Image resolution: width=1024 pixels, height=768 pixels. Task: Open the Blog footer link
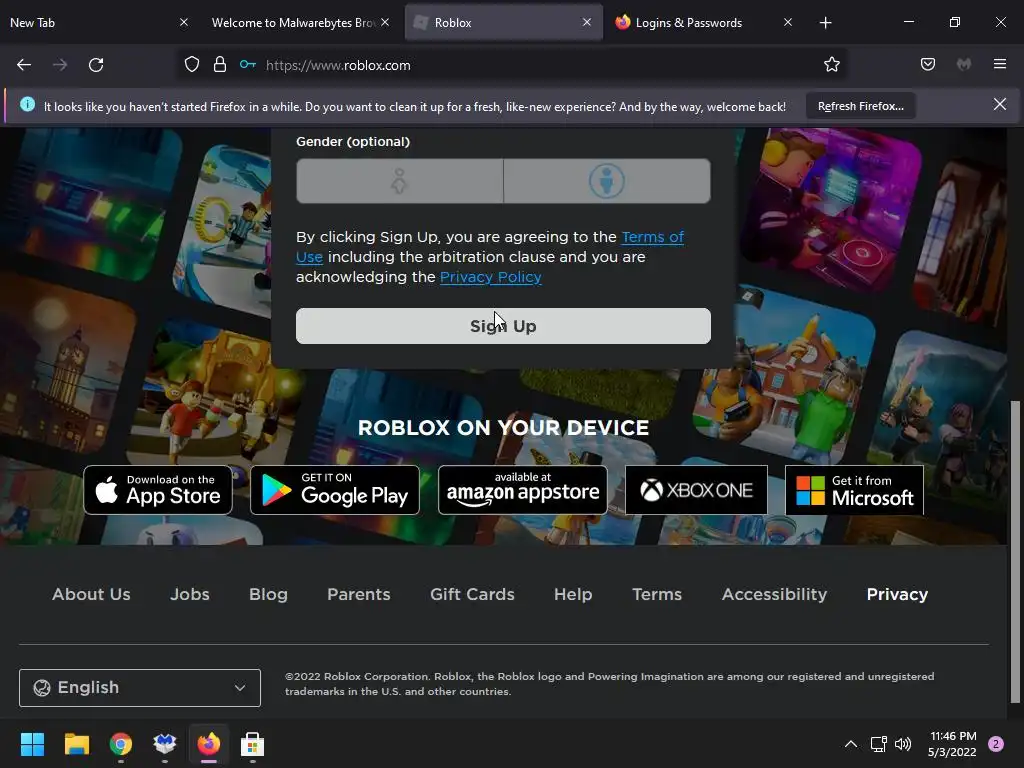[x=268, y=594]
